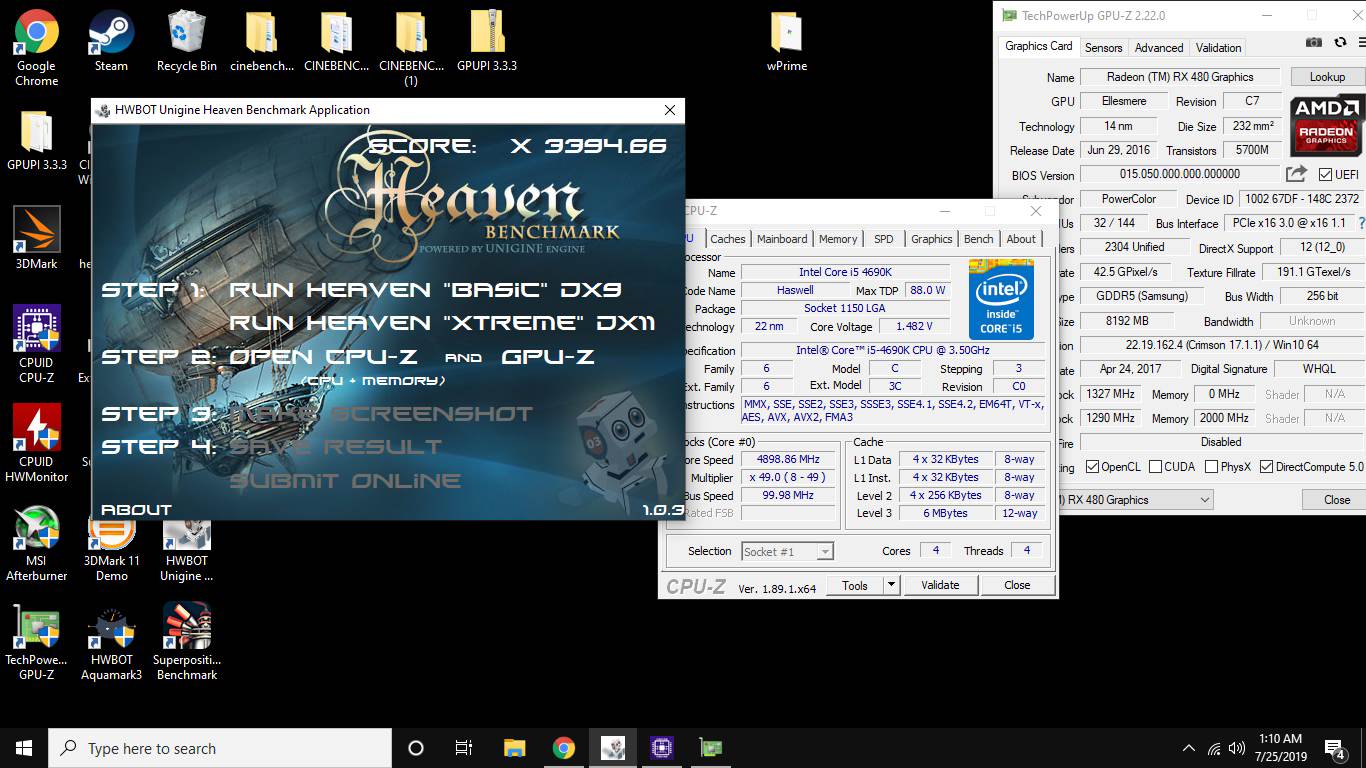Open the Socket #1 selection dropdown in CPU-Z
The height and width of the screenshot is (768, 1366).
pyautogui.click(x=787, y=551)
